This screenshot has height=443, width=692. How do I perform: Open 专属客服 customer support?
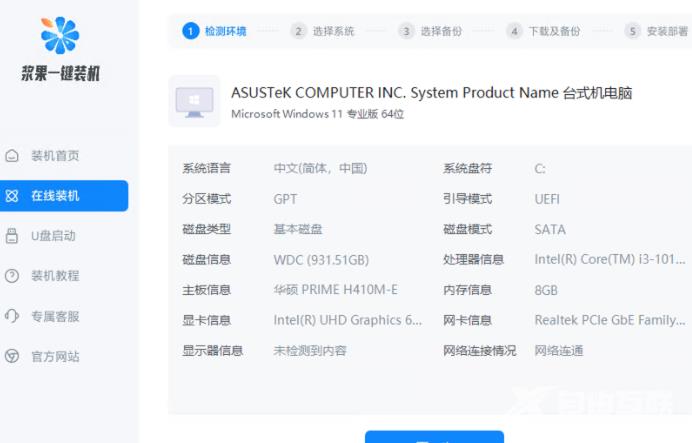click(55, 316)
